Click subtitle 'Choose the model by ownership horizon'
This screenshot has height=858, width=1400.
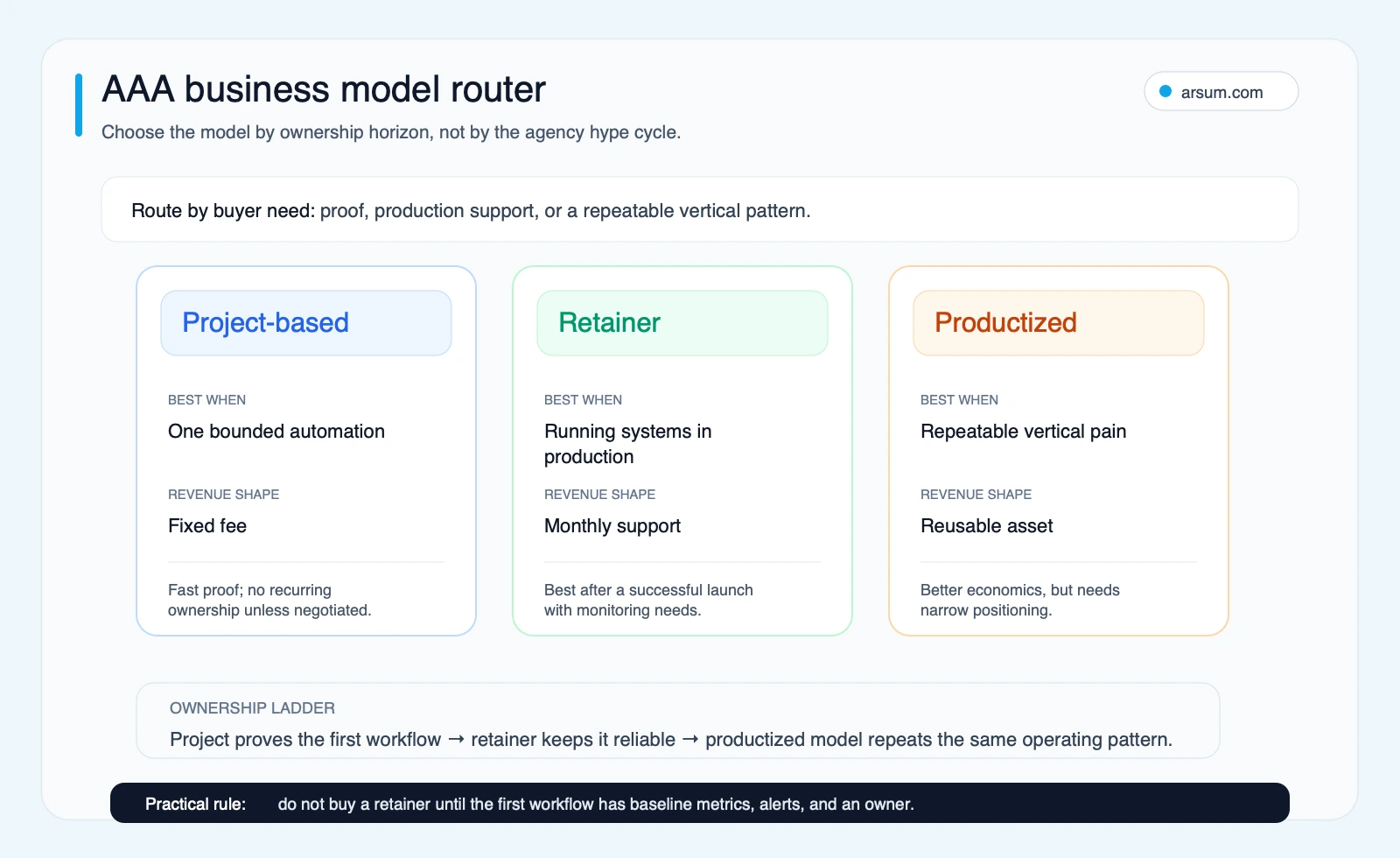tap(391, 132)
